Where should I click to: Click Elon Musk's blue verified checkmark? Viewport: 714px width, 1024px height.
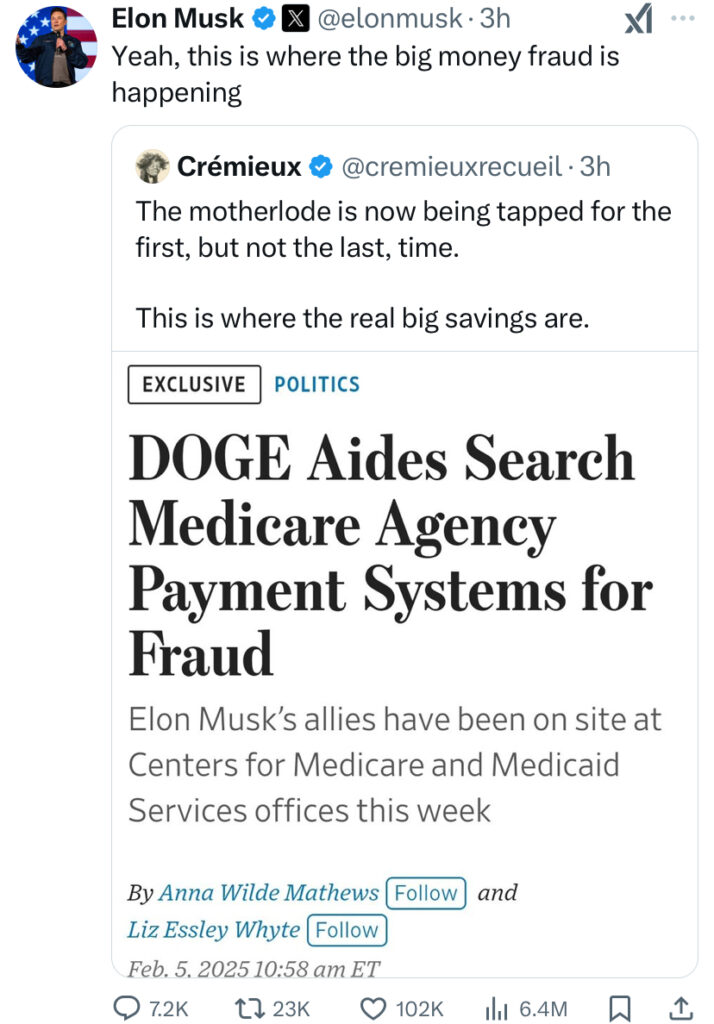click(263, 19)
